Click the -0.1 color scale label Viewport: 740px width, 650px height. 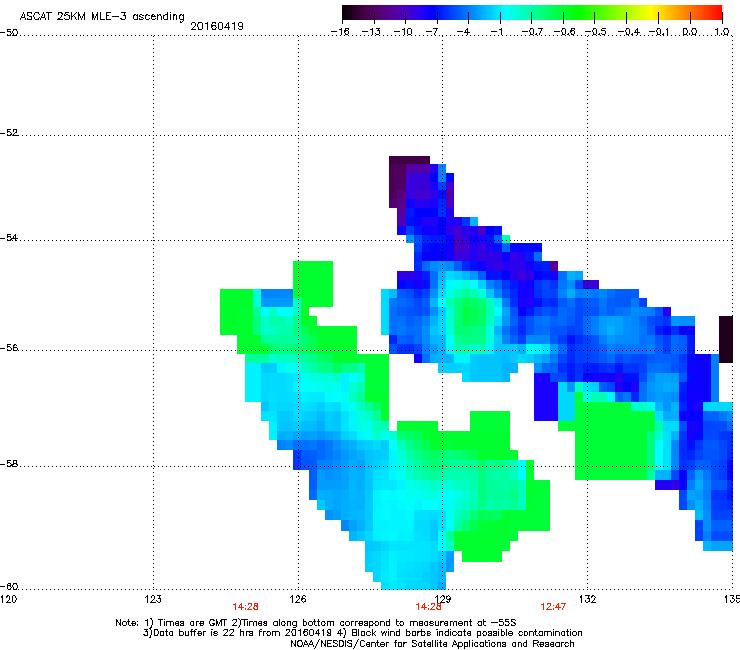click(659, 32)
